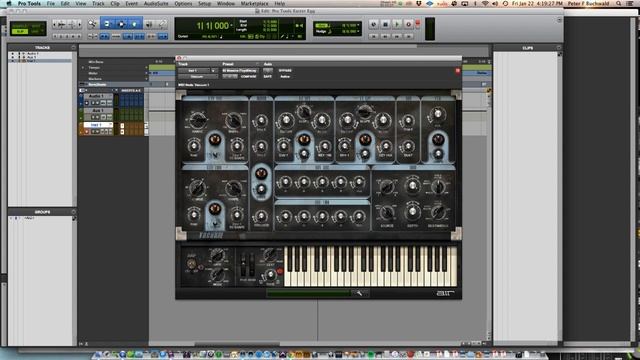
Task: Open the Clips list pop-up menu
Action: 559,47
